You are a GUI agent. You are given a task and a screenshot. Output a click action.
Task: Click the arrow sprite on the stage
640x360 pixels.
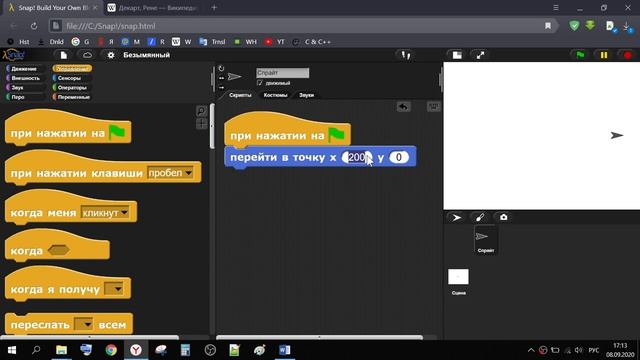click(617, 136)
